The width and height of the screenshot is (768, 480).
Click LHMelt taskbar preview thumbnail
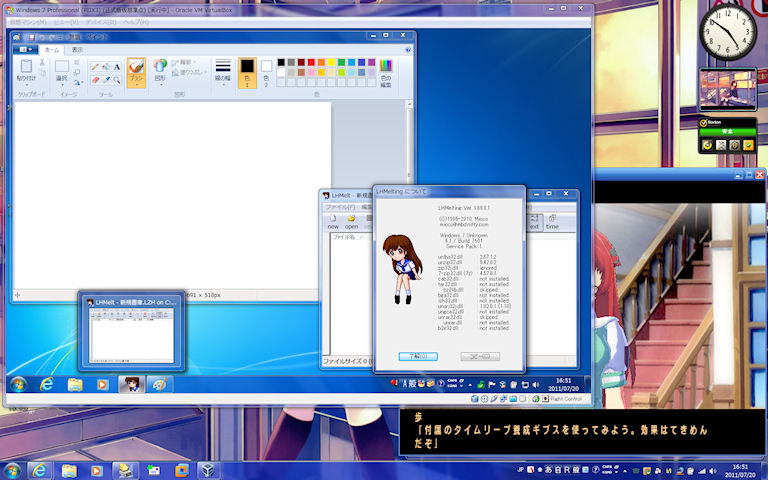[131, 331]
